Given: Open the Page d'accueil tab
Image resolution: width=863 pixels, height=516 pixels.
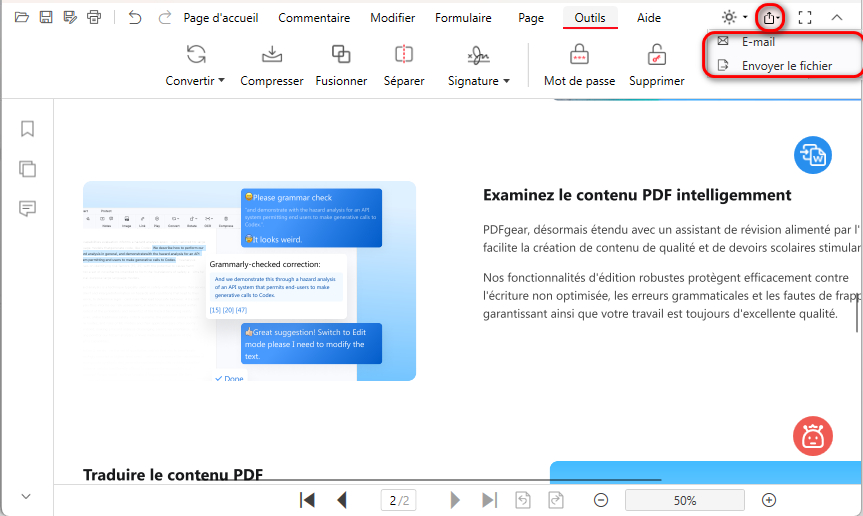Looking at the screenshot, I should point(221,18).
